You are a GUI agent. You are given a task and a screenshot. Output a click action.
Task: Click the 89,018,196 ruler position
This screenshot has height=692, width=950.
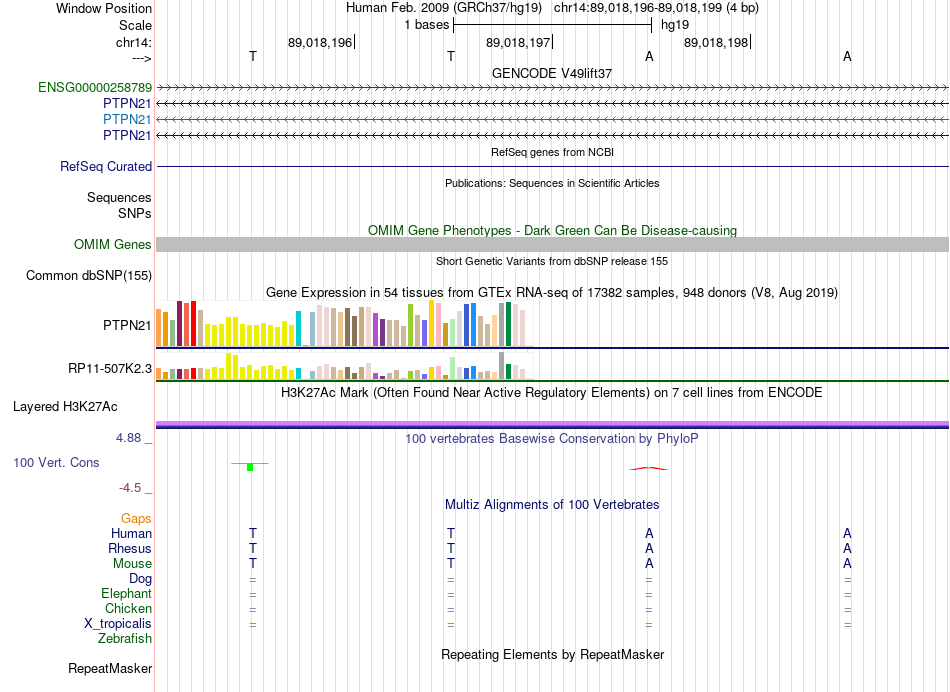(x=320, y=42)
